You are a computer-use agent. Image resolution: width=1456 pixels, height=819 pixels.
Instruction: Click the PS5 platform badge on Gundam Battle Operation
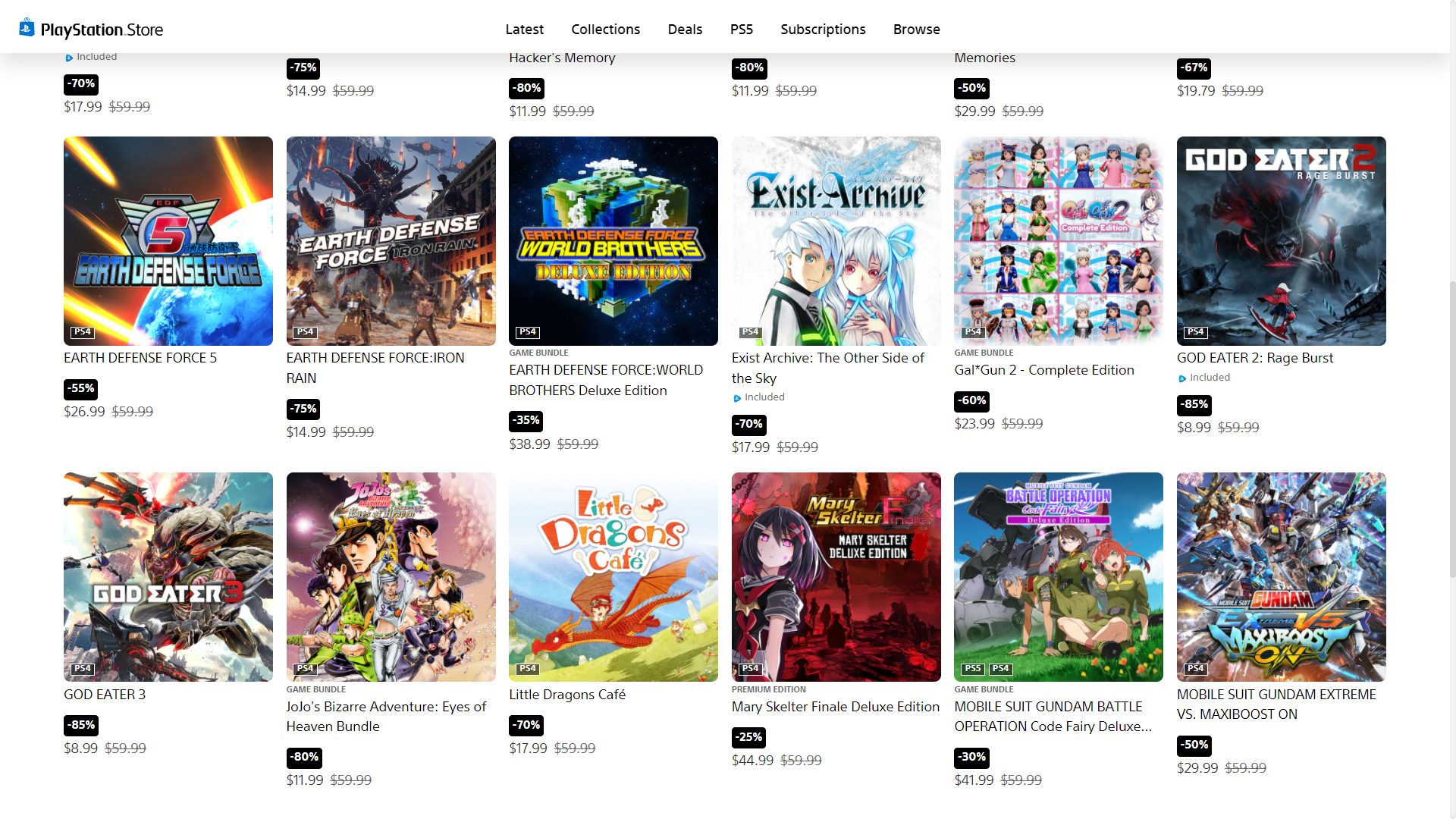point(973,668)
